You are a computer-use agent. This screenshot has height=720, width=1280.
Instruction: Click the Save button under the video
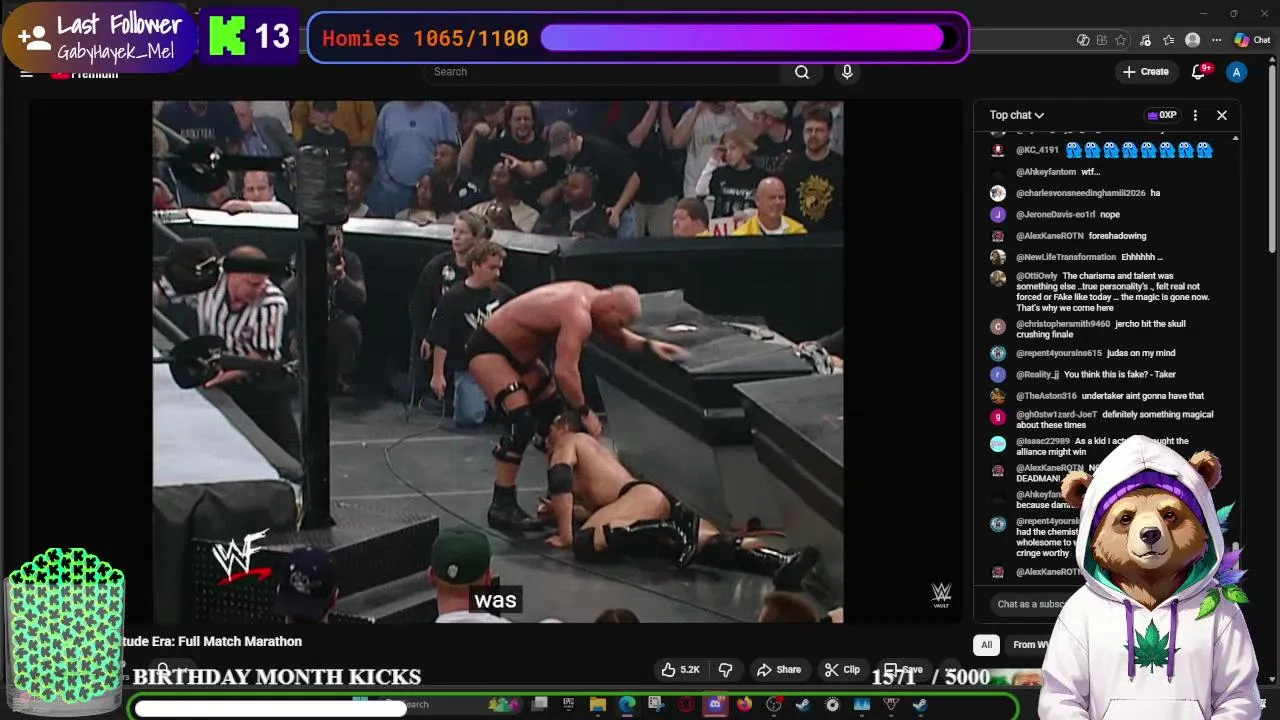(x=903, y=670)
